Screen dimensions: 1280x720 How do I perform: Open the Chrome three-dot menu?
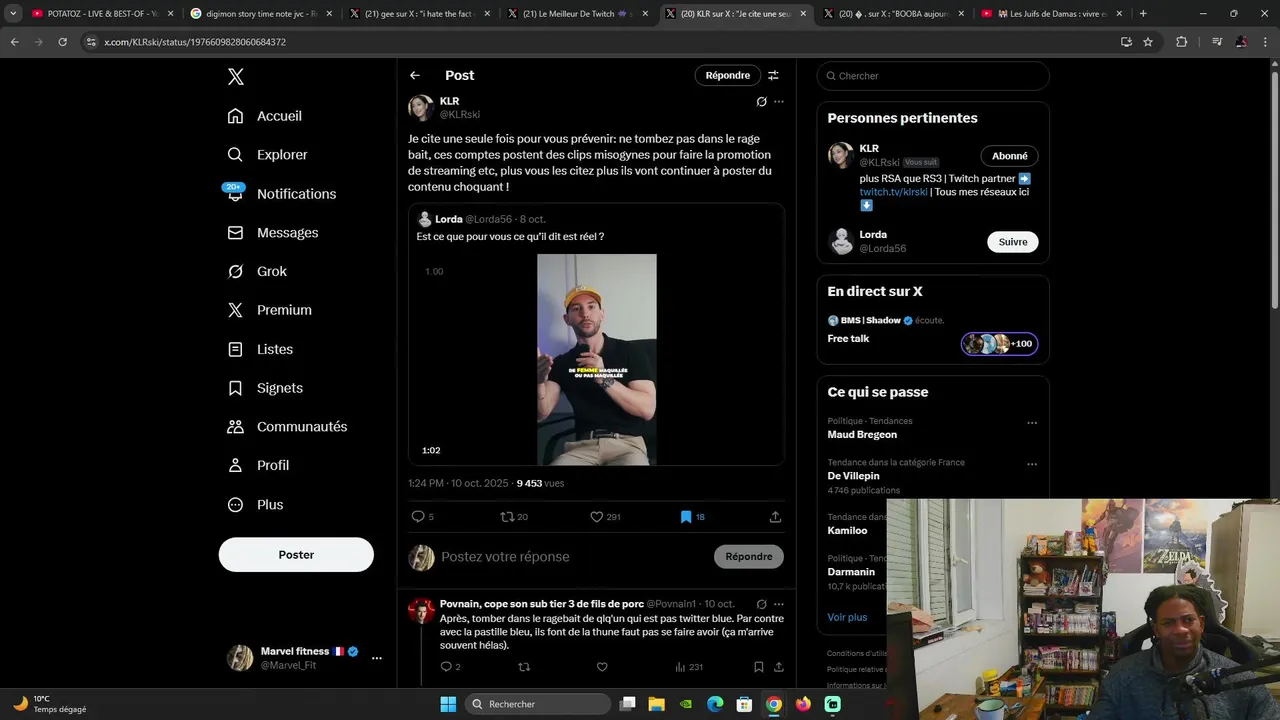pyautogui.click(x=1265, y=42)
